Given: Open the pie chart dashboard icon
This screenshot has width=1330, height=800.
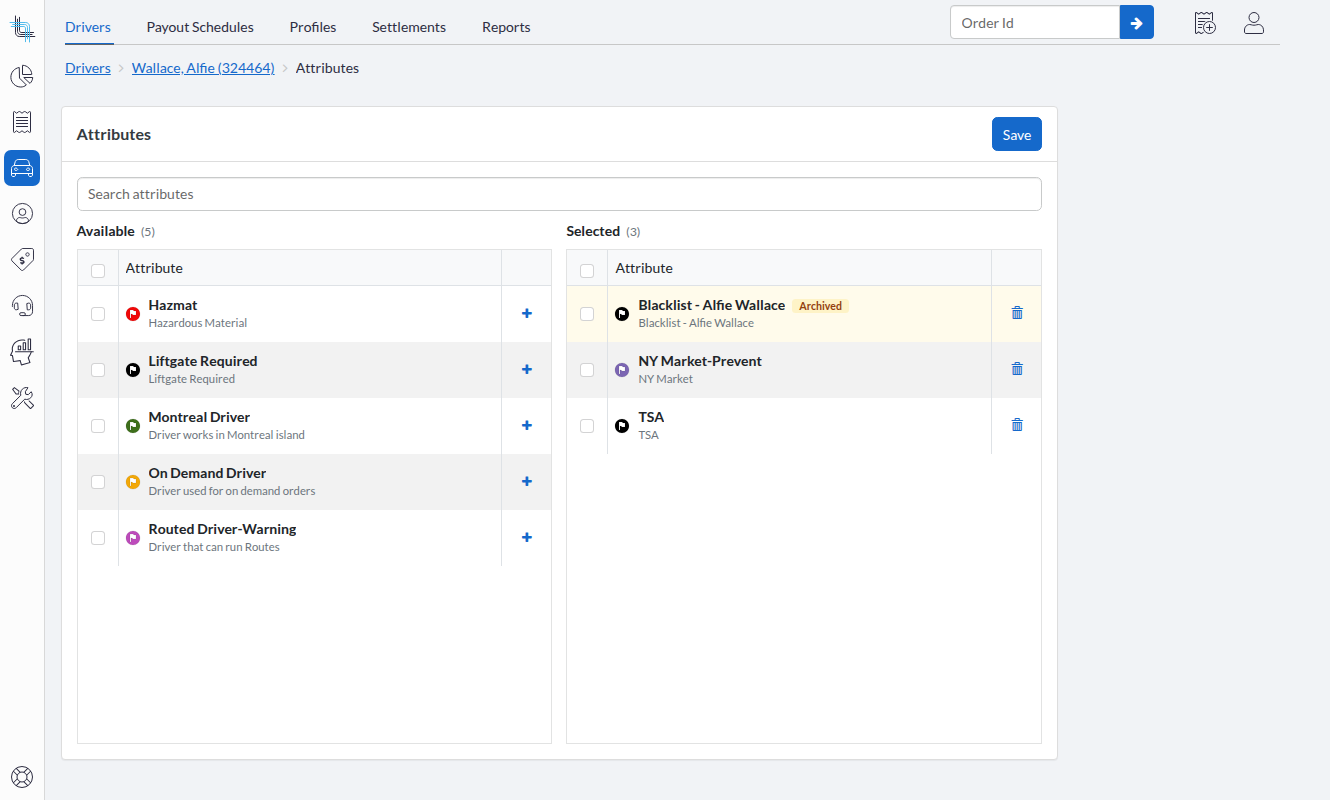Looking at the screenshot, I should point(22,76).
